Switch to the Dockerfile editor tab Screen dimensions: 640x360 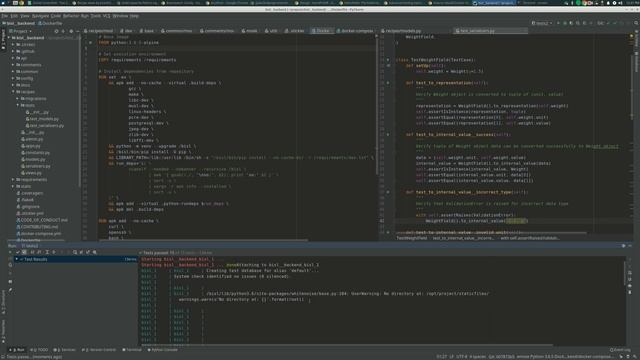pos(322,31)
